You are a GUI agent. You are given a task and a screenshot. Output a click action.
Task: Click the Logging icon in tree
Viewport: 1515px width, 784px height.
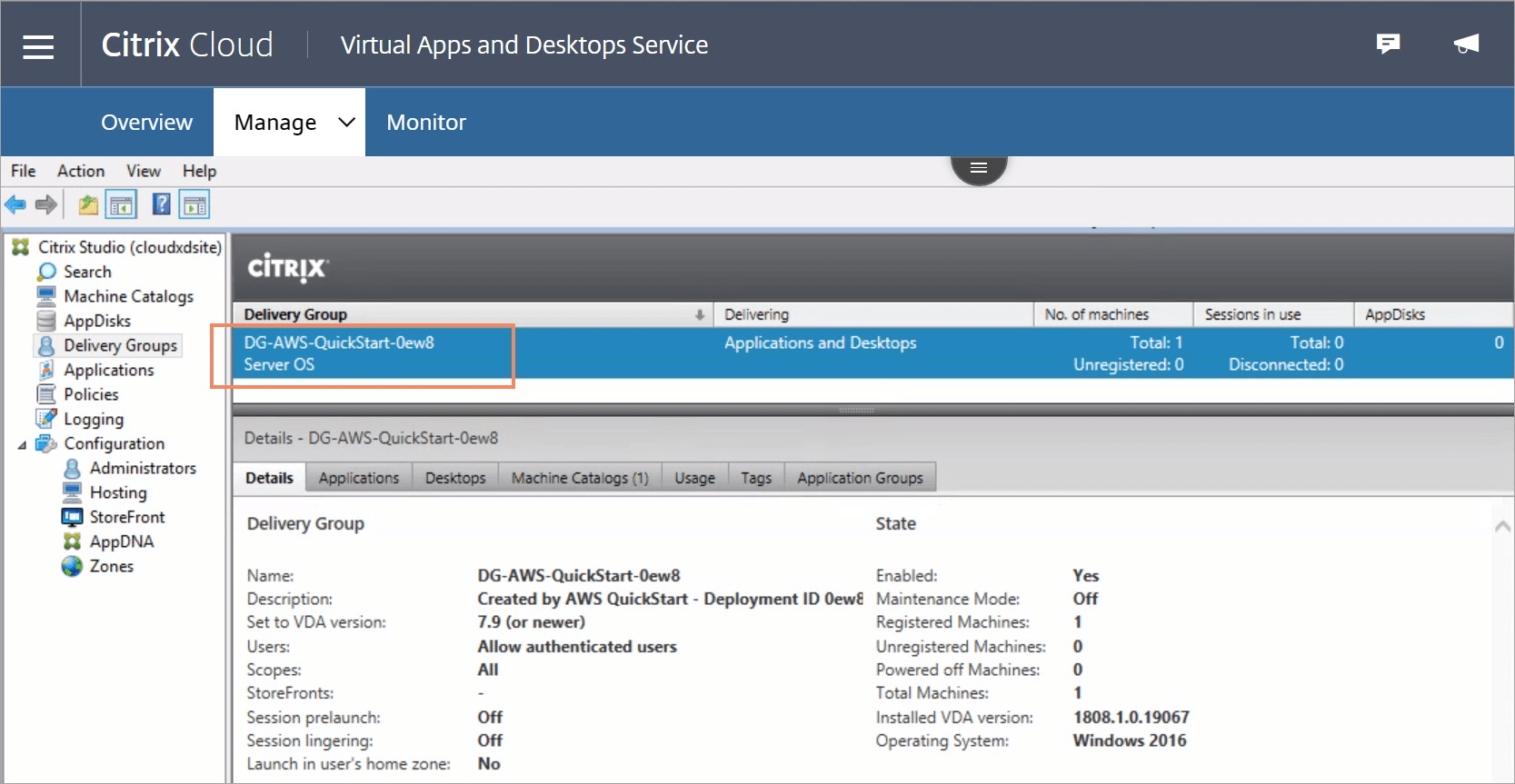[46, 419]
